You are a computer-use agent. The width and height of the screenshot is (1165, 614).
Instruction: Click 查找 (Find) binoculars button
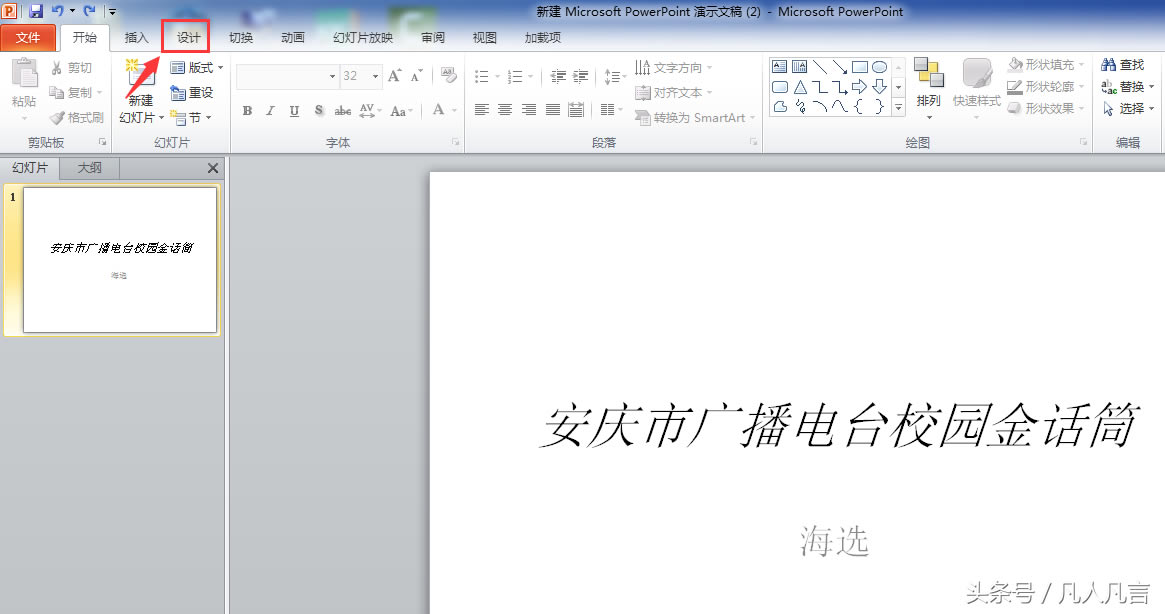pyautogui.click(x=1123, y=65)
